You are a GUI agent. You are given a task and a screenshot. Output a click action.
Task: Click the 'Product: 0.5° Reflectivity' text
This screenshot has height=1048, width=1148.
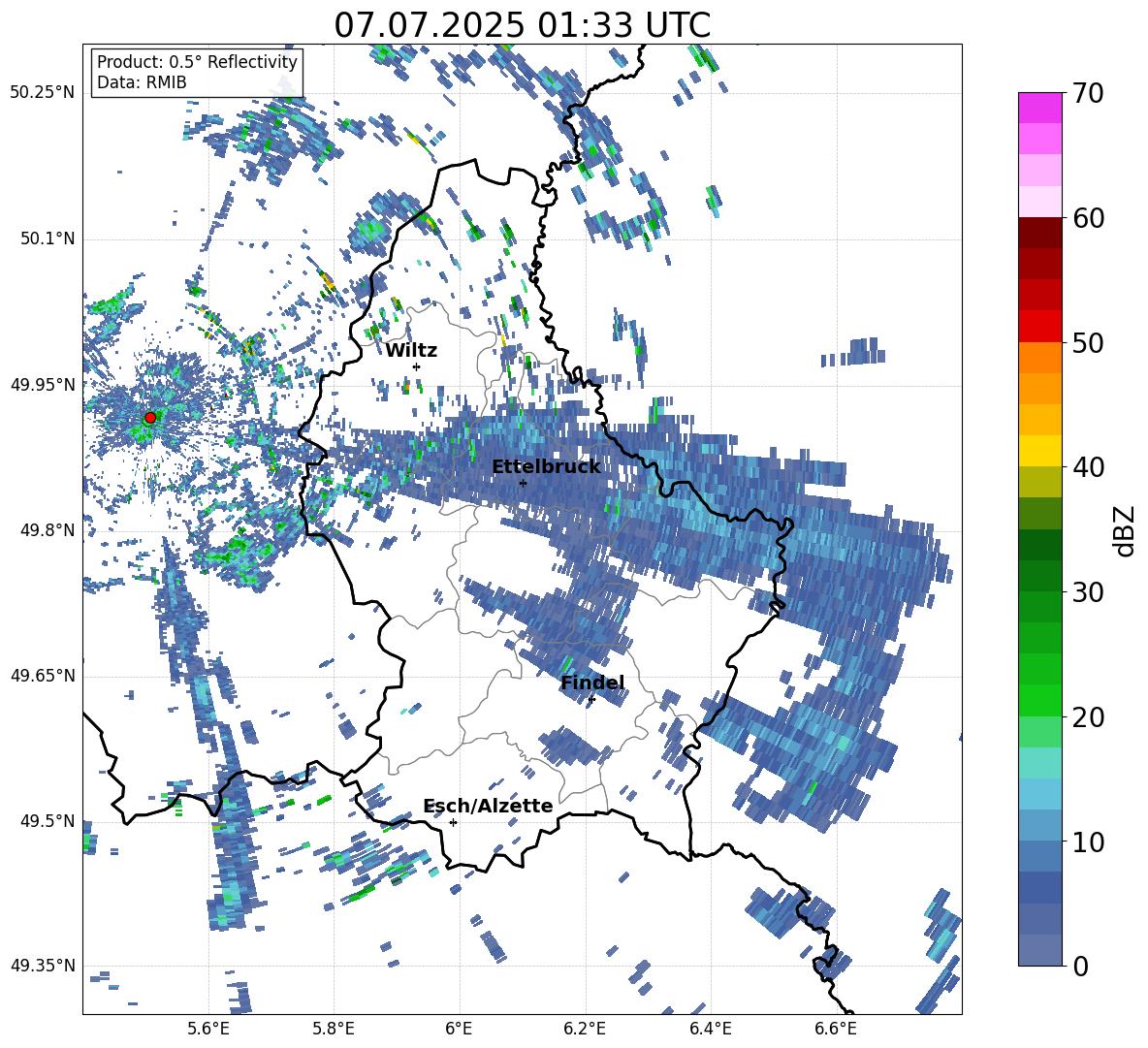pyautogui.click(x=197, y=62)
